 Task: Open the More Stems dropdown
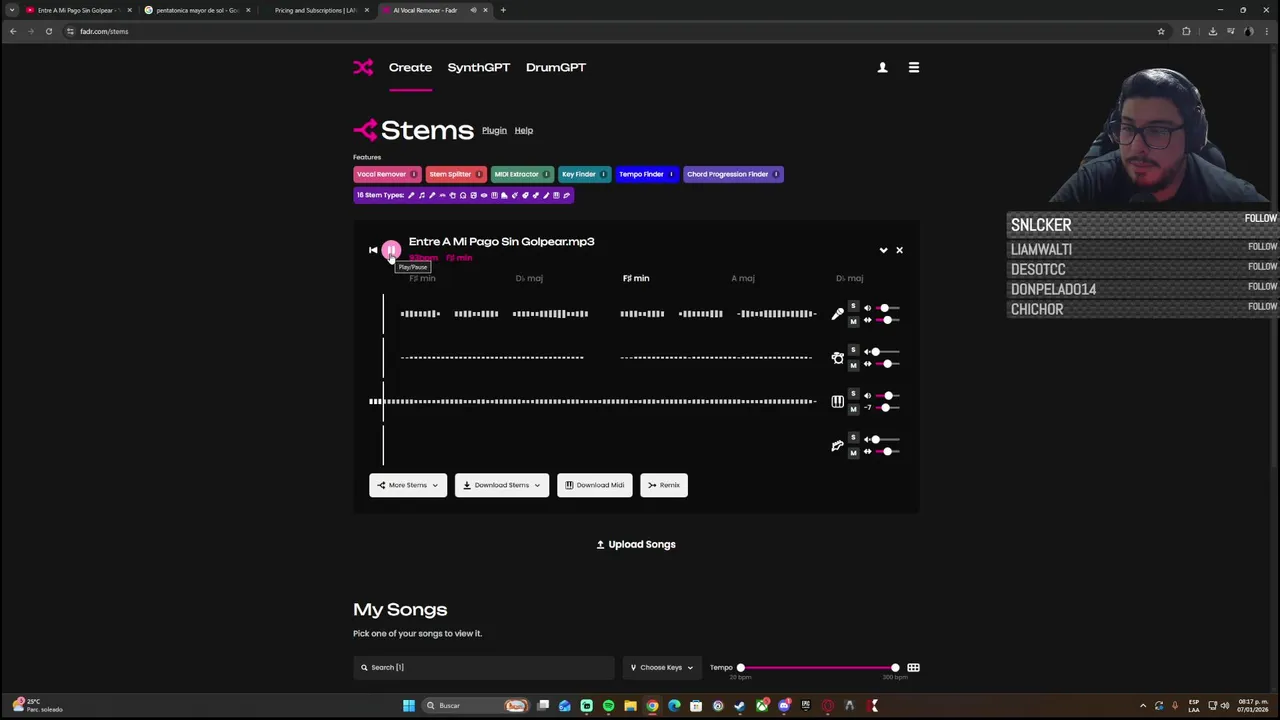pyautogui.click(x=408, y=485)
